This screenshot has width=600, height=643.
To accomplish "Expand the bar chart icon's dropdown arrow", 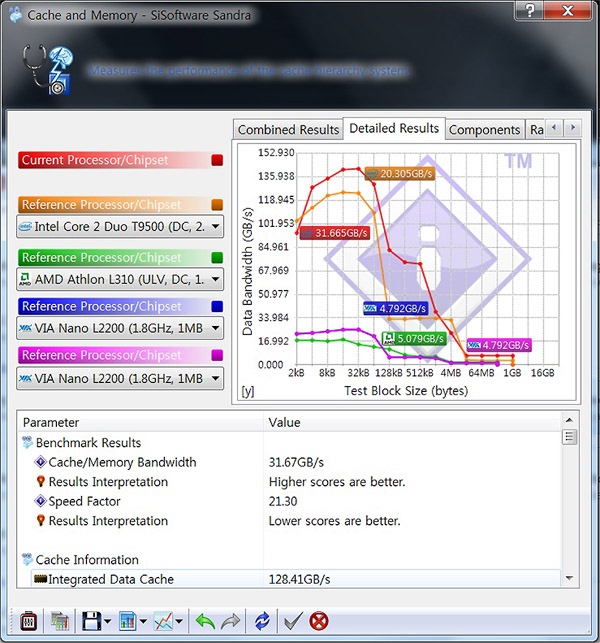I will coord(143,621).
